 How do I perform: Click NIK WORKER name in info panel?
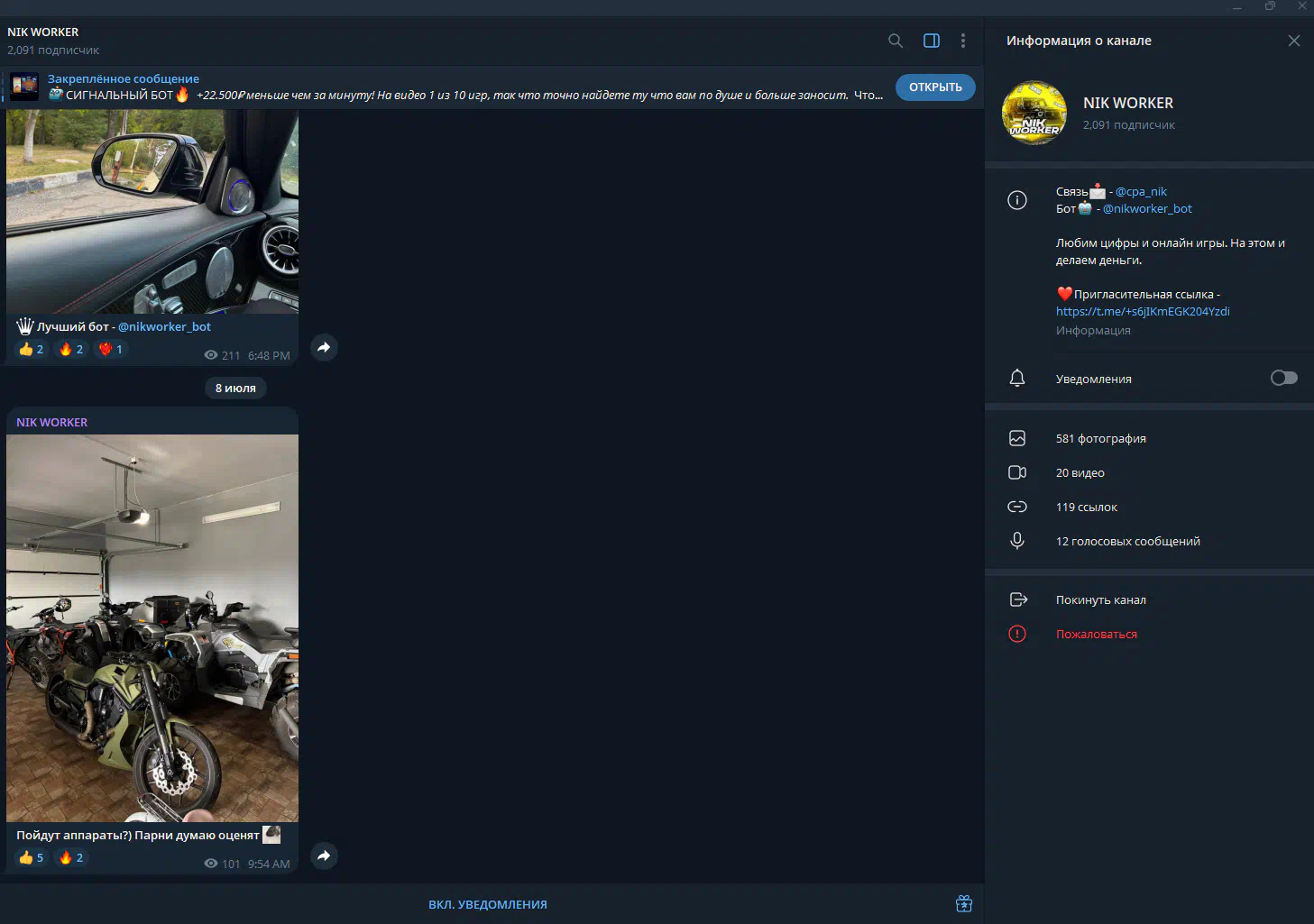(x=1128, y=103)
